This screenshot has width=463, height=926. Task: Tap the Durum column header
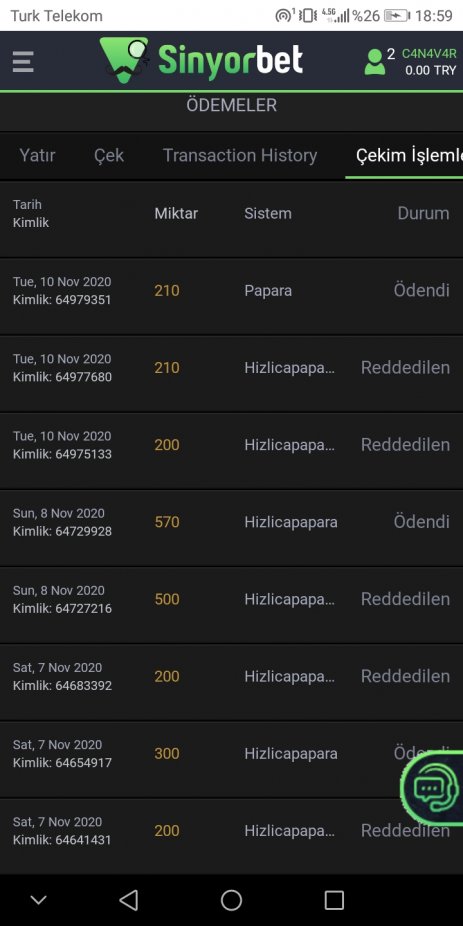tap(423, 213)
